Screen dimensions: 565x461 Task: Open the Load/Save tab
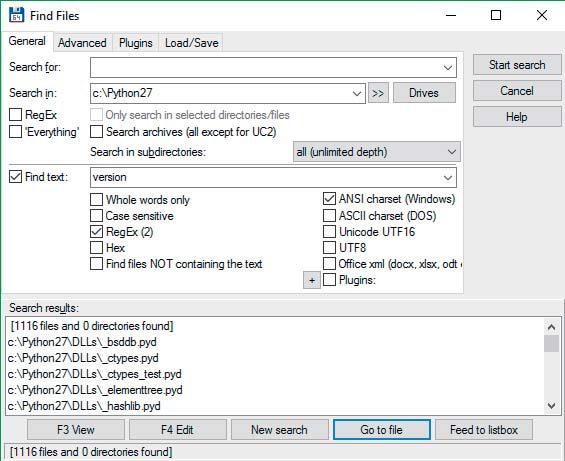(192, 43)
